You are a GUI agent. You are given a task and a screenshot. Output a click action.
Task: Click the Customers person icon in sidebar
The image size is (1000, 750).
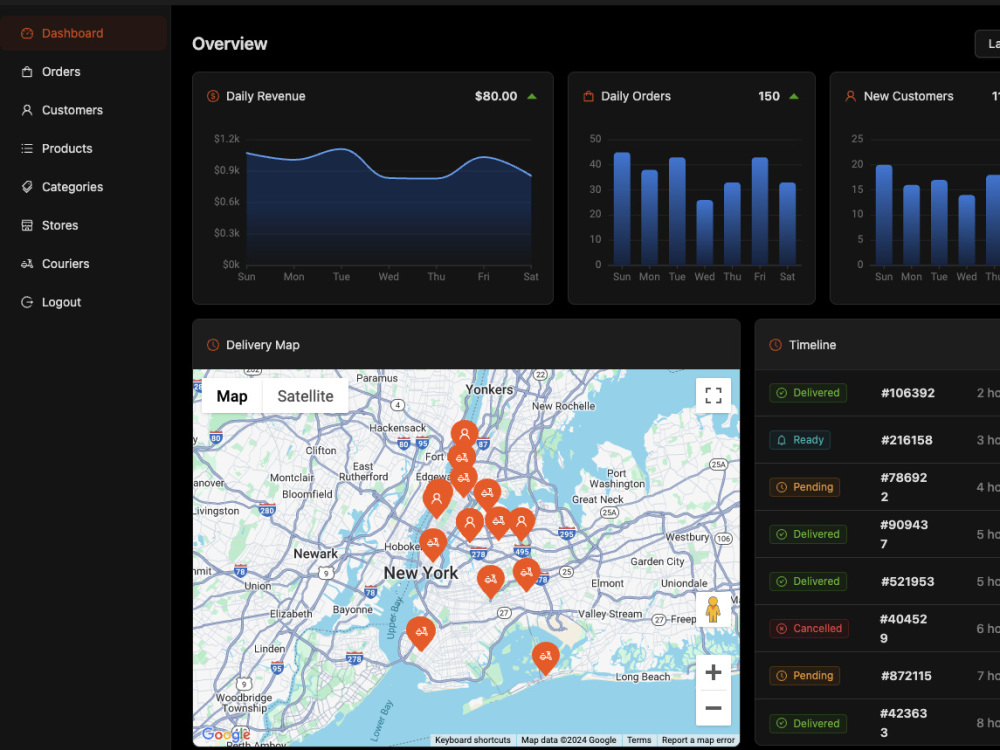(x=27, y=110)
